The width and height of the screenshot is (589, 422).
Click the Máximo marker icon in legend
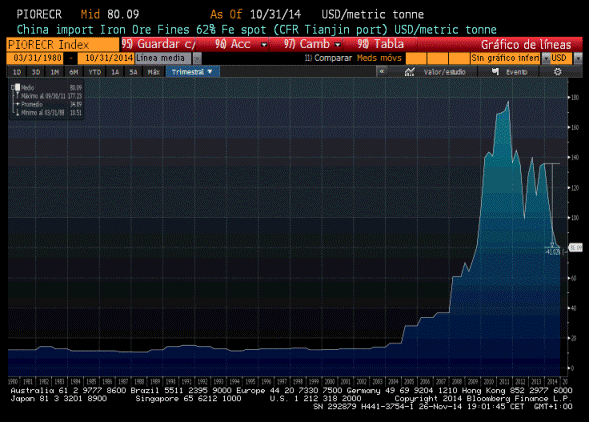[17, 96]
